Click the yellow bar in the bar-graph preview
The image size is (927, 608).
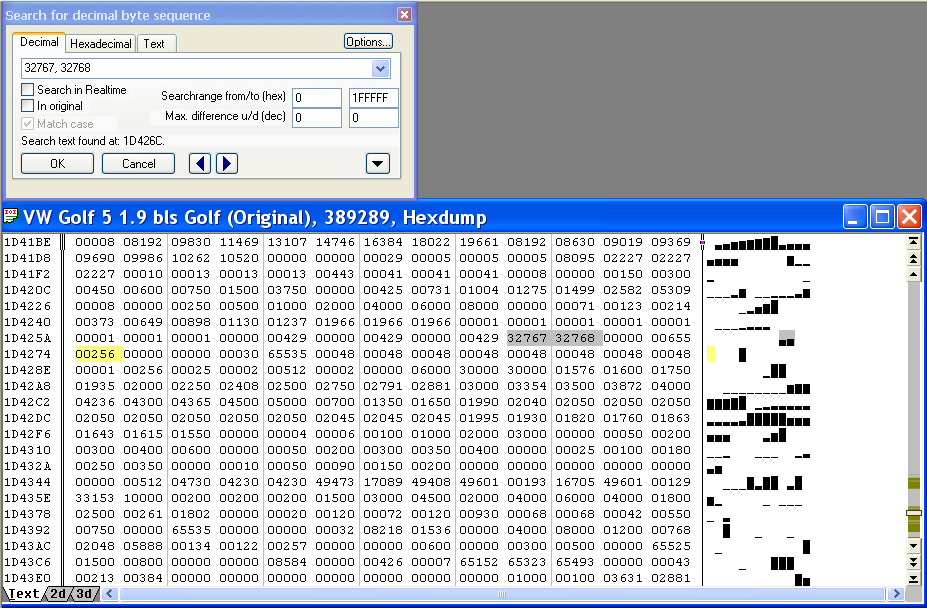click(711, 354)
